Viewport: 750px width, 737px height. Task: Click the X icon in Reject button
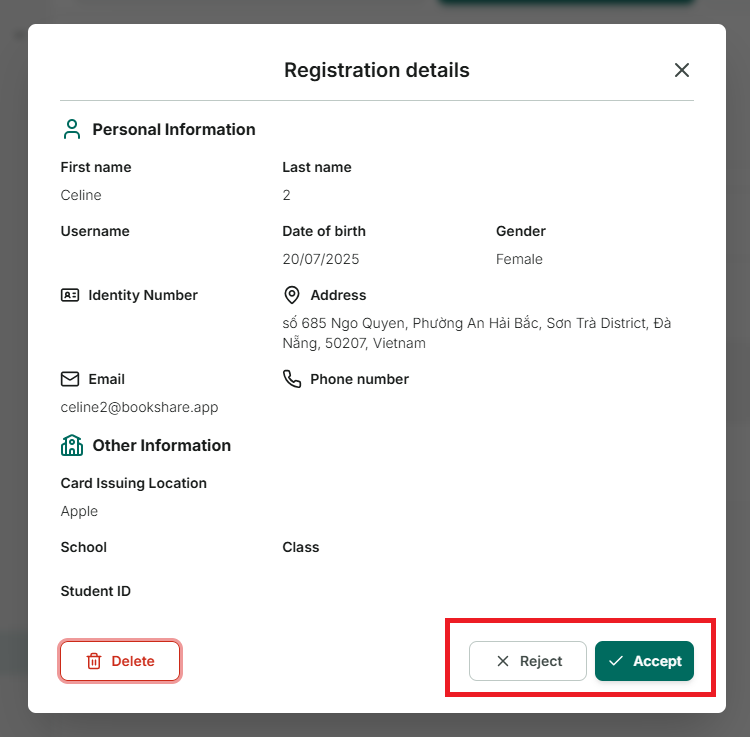[x=503, y=661]
